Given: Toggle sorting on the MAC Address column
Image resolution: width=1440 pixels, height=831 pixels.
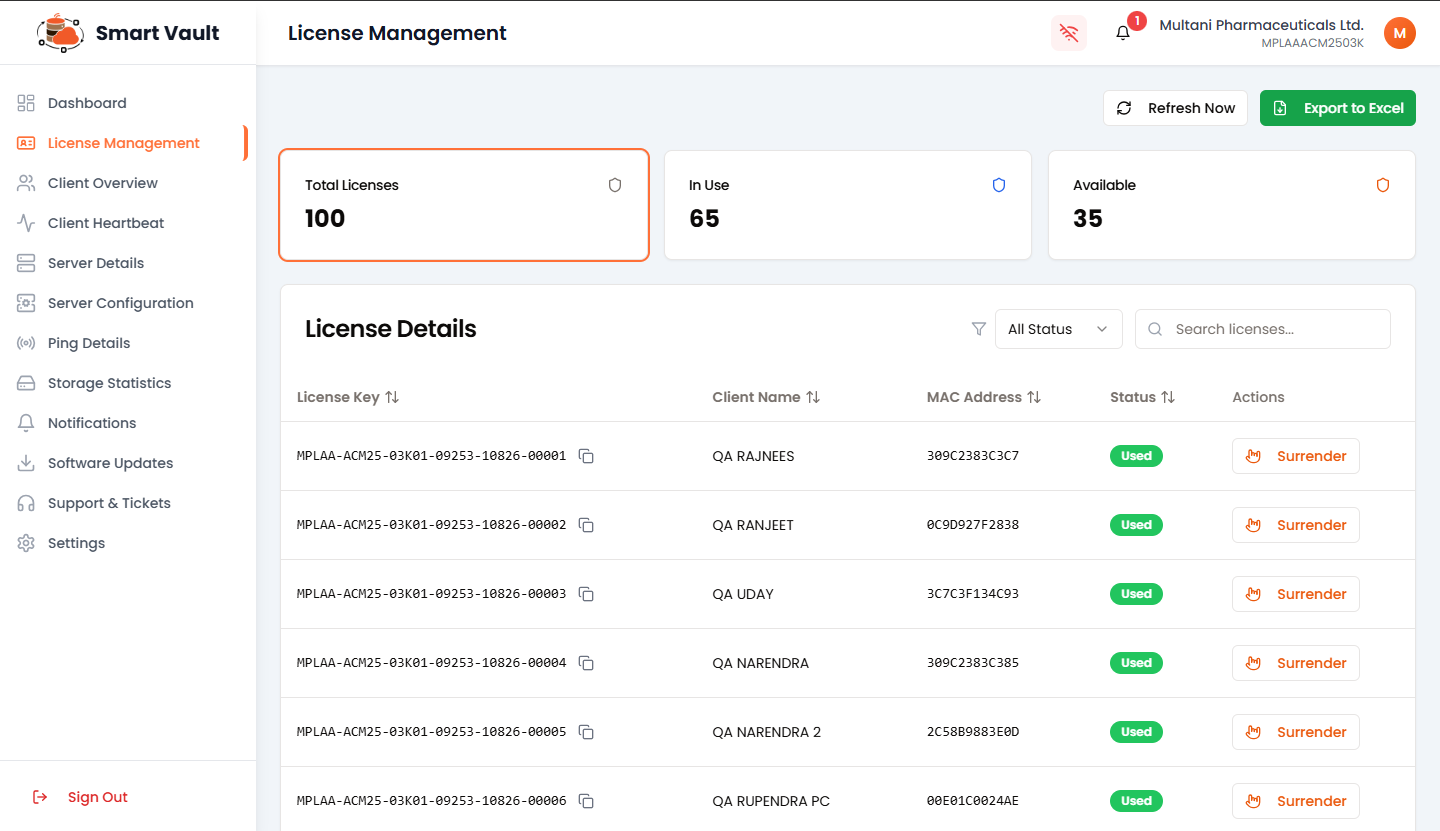Looking at the screenshot, I should point(1035,397).
